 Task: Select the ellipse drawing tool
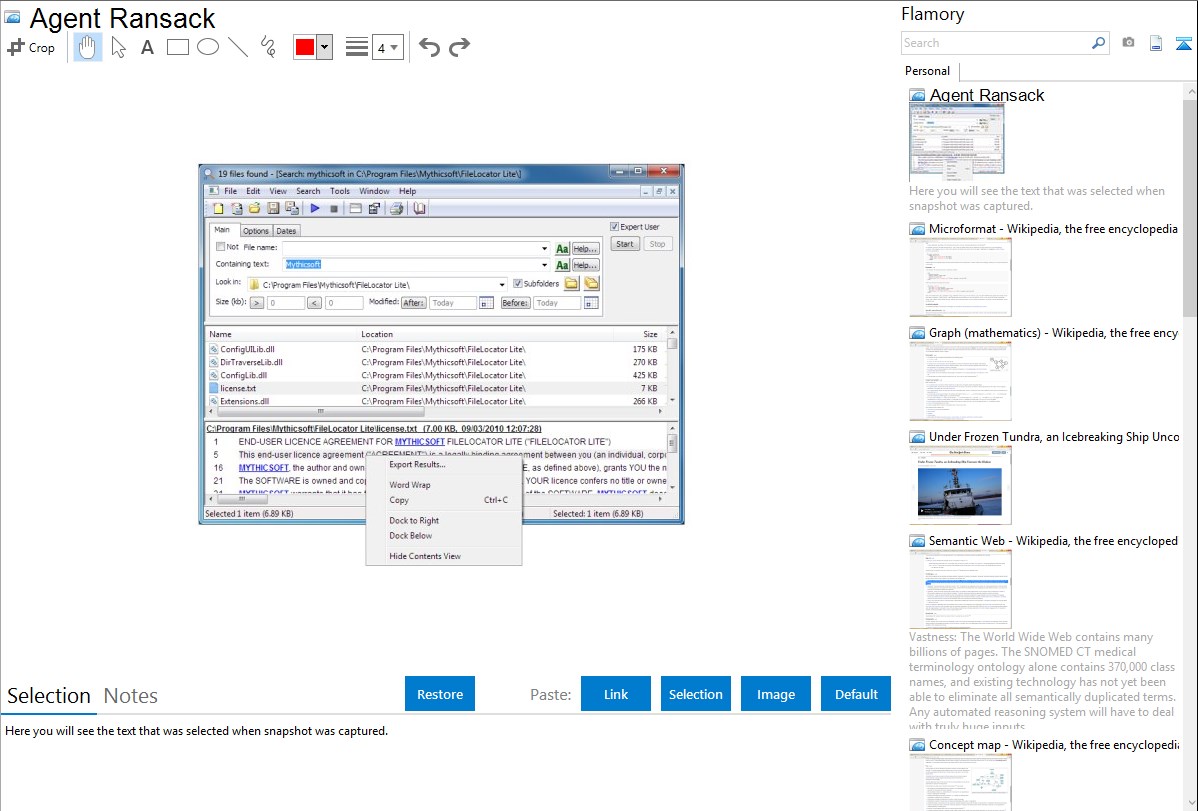click(x=208, y=47)
